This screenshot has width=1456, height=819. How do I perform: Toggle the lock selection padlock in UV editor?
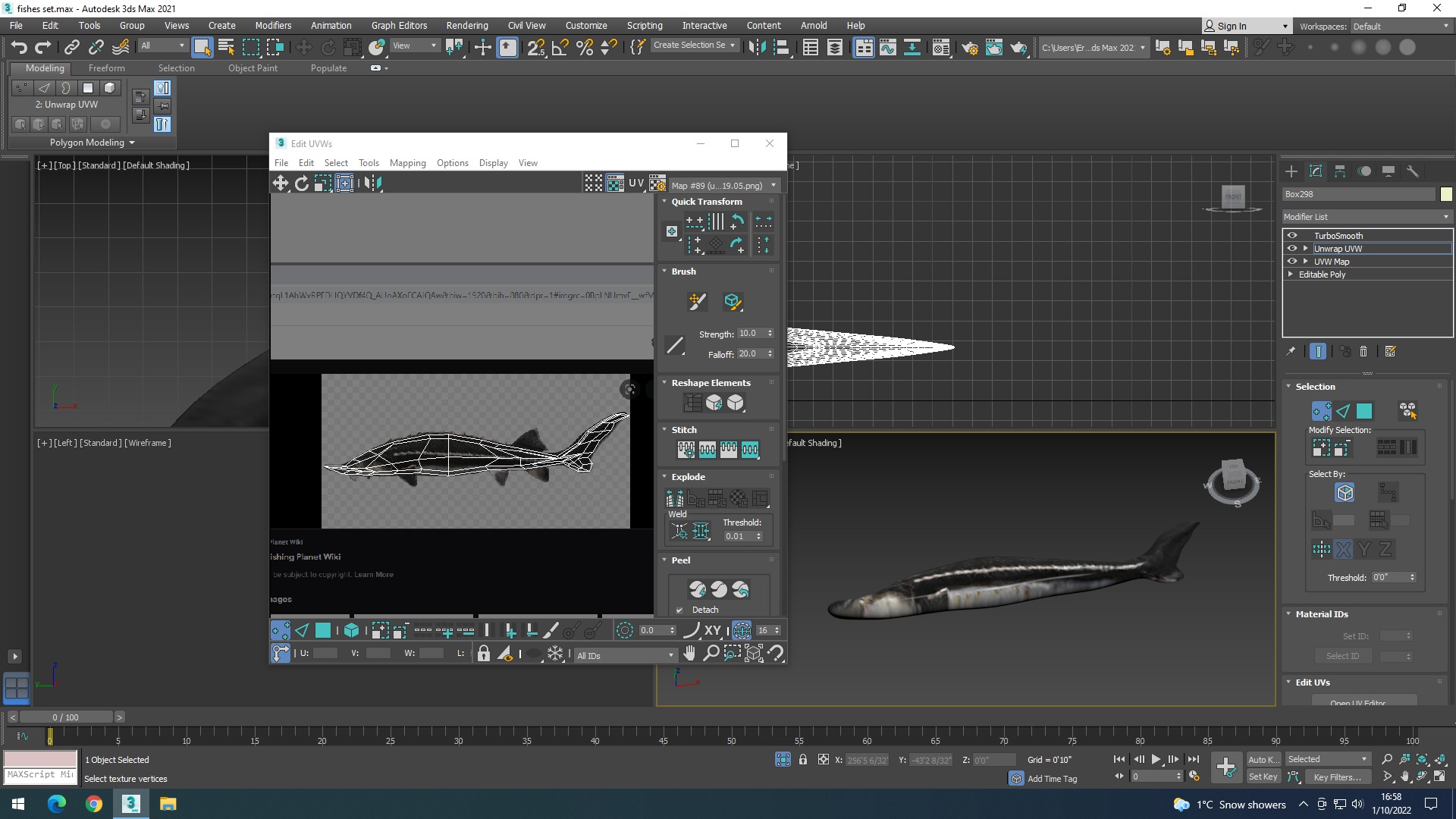[x=484, y=653]
